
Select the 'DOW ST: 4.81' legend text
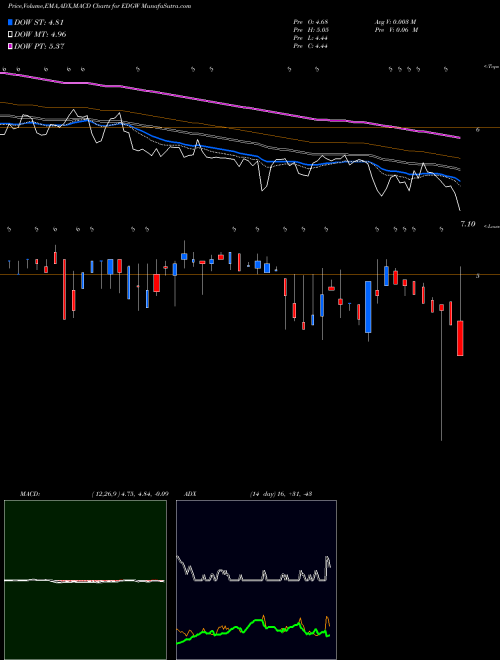[x=39, y=22]
